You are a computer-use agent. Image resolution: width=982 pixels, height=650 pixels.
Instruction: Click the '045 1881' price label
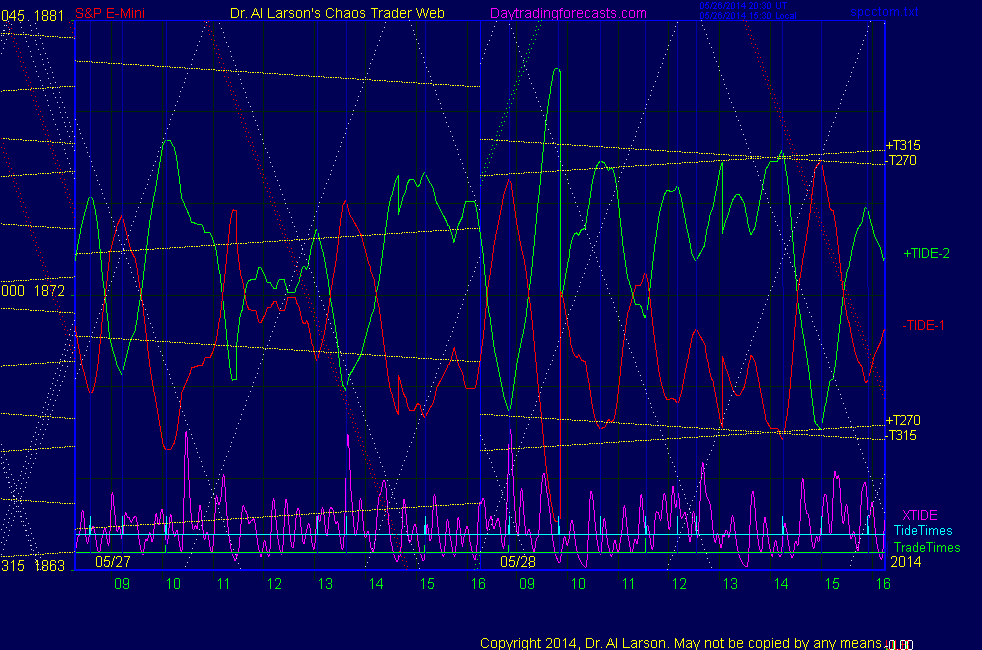(33, 16)
